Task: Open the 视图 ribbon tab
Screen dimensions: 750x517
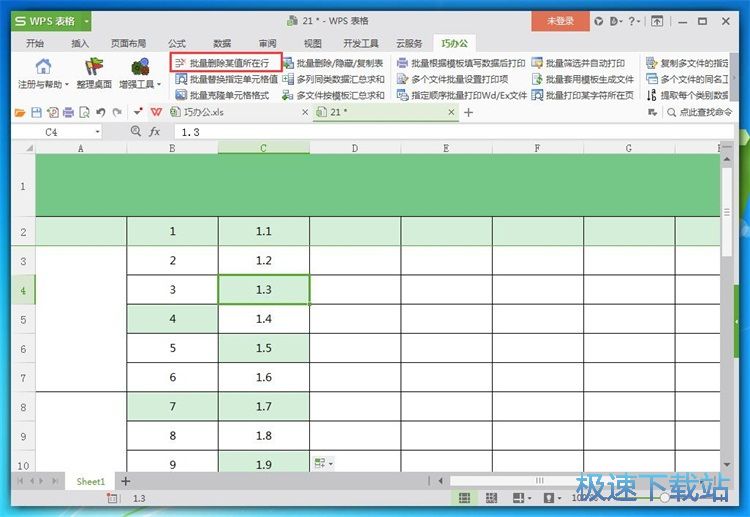Action: [x=313, y=44]
